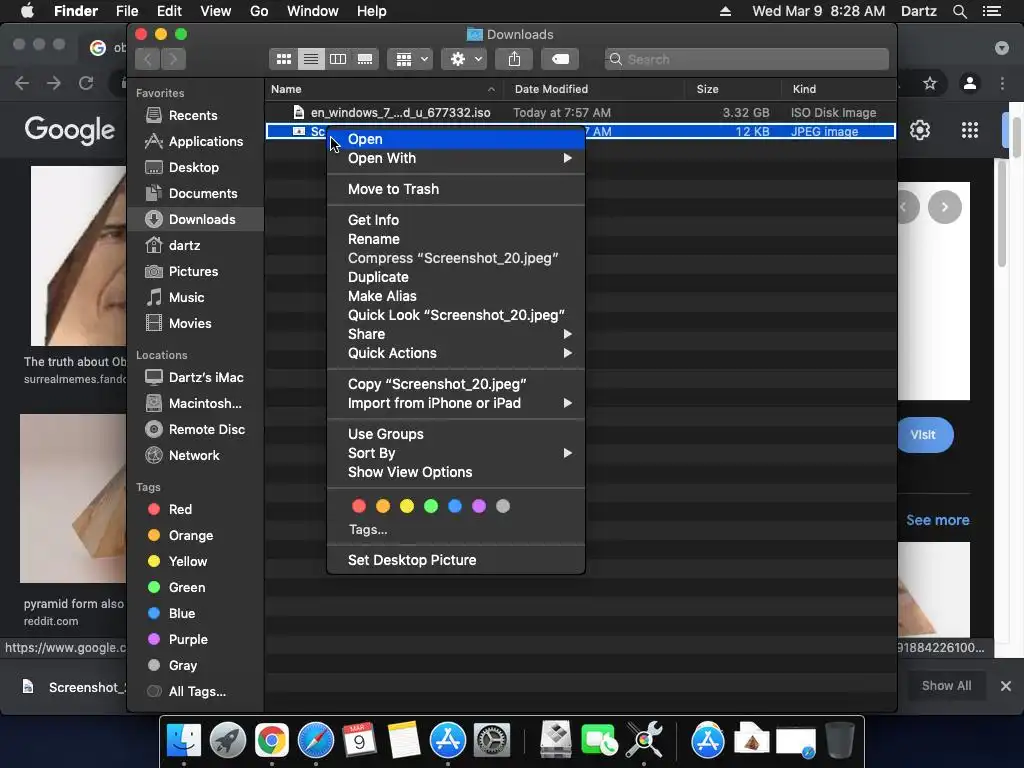Open the Finder Go menu
This screenshot has height=768, width=1024.
(259, 11)
